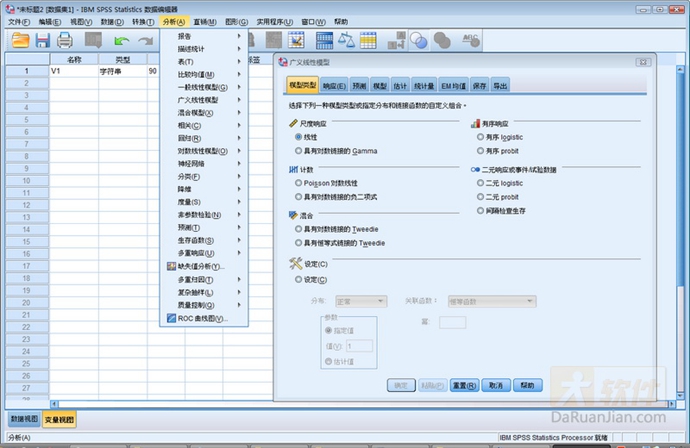Image resolution: width=690 pixels, height=448 pixels.
Task: Click the bar chart icon beside 有序响应
Action: 475,123
